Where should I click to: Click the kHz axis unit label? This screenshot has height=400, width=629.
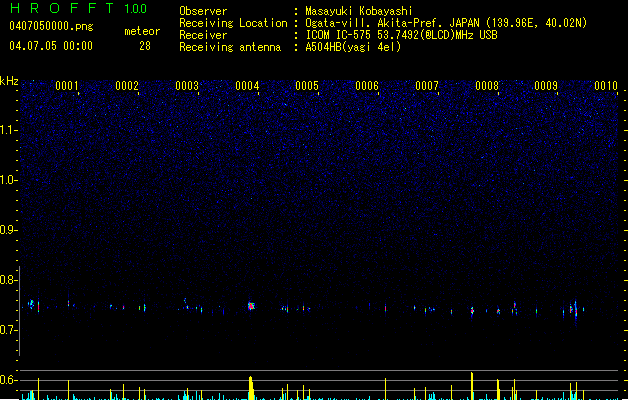click(9, 81)
